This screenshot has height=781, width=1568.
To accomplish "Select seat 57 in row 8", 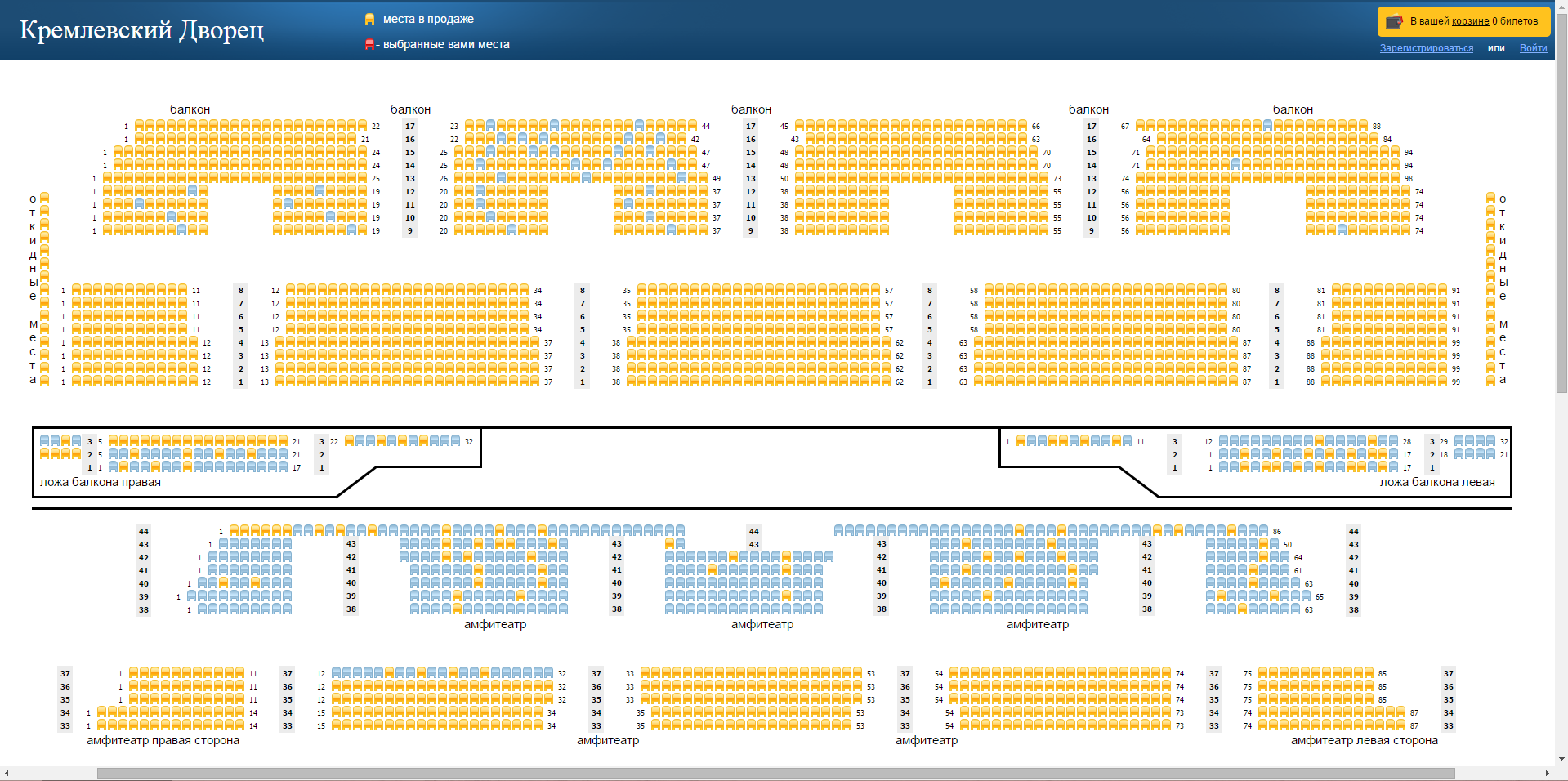I will click(876, 290).
